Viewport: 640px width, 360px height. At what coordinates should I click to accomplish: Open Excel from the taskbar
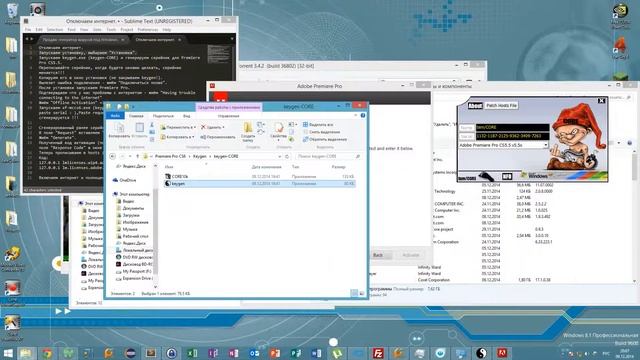click(x=192, y=353)
